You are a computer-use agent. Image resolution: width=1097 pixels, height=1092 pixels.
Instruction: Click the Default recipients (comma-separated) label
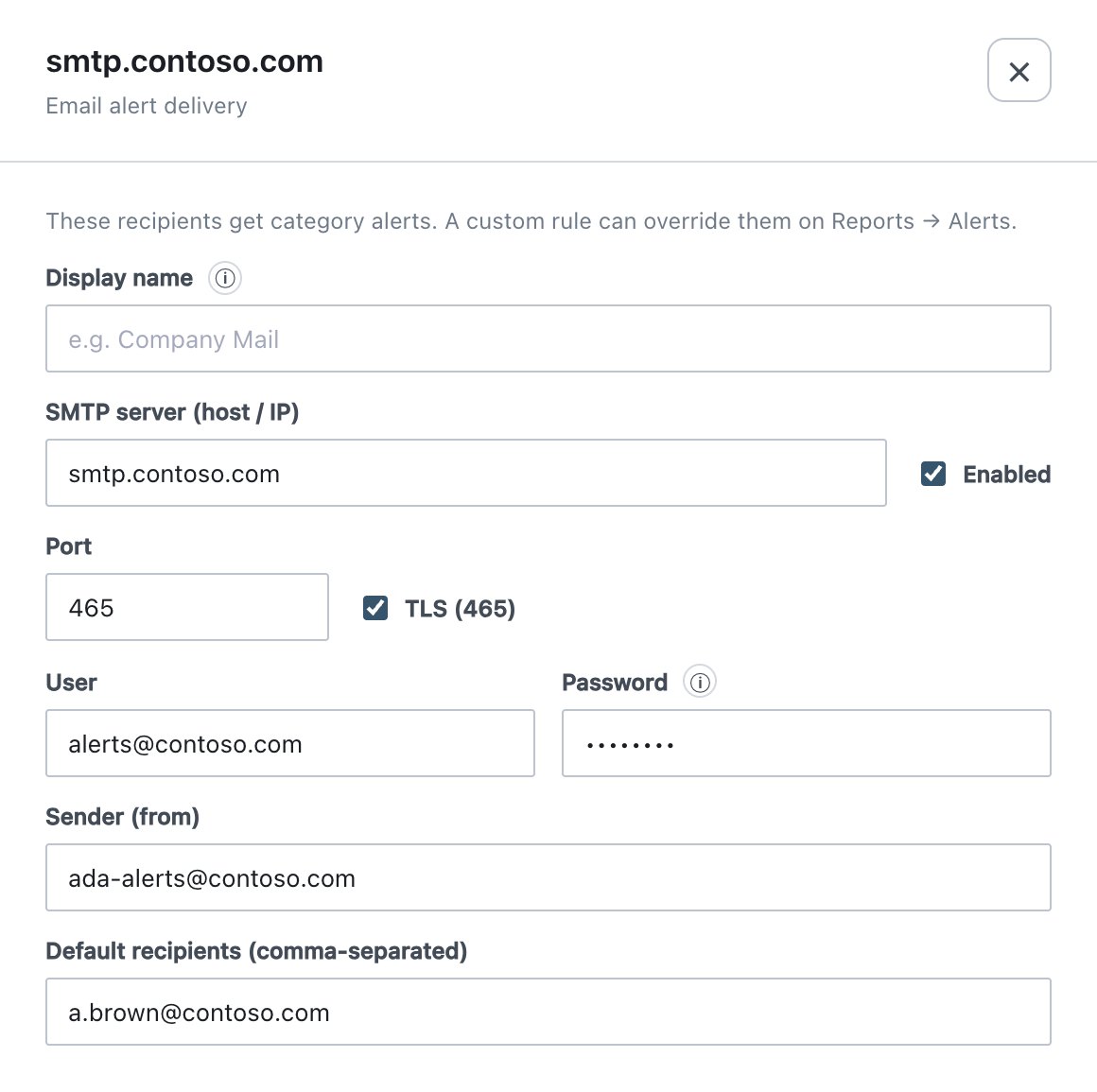click(257, 951)
